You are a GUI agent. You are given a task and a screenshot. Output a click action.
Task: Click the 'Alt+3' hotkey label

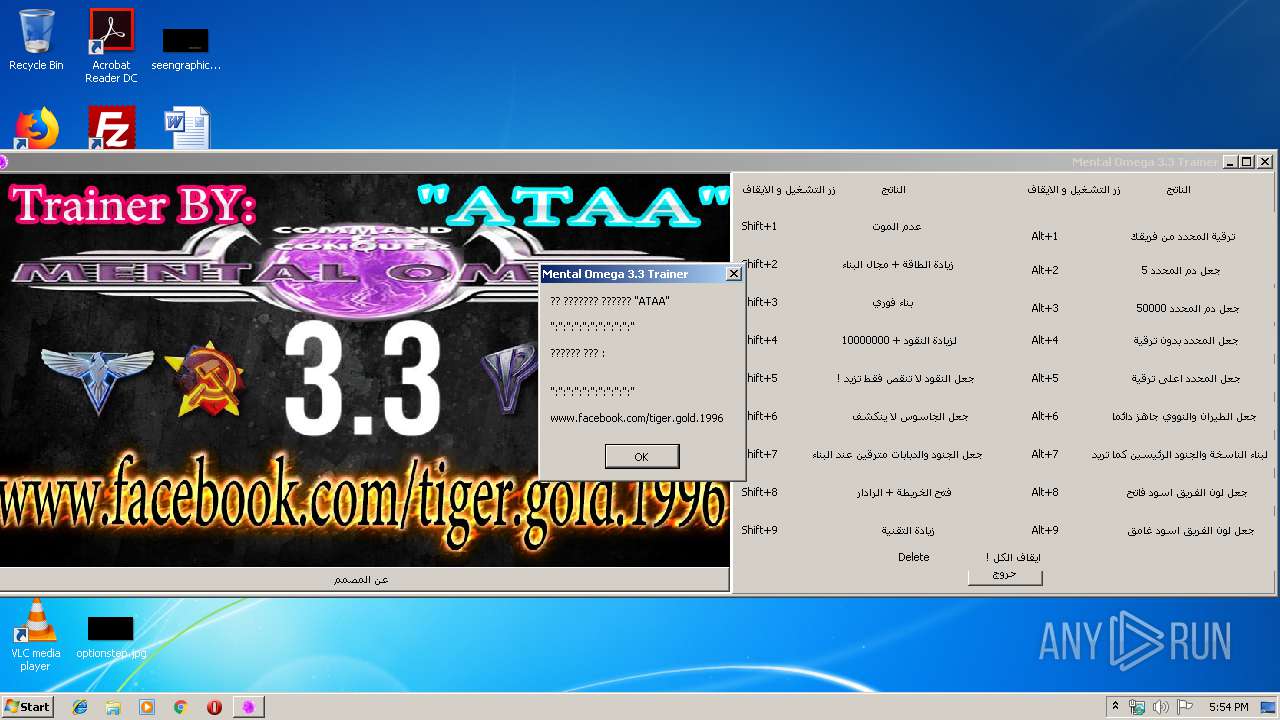pos(1045,308)
